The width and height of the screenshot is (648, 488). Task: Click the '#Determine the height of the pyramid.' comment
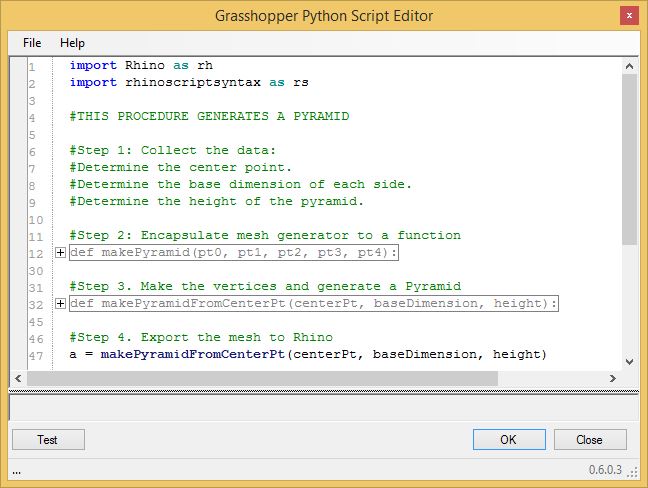[217, 201]
